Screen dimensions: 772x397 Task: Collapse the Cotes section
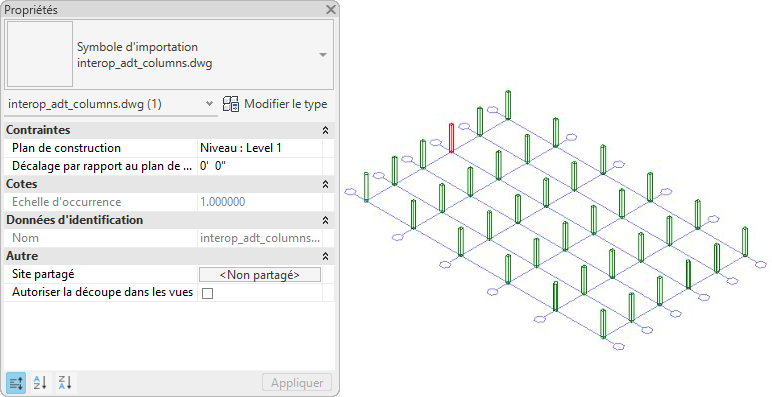click(x=325, y=184)
